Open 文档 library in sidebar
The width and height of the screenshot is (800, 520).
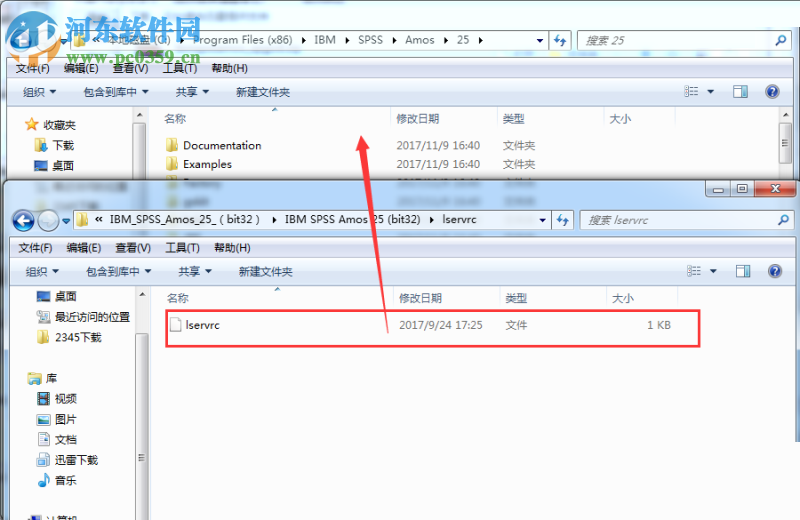(57, 439)
